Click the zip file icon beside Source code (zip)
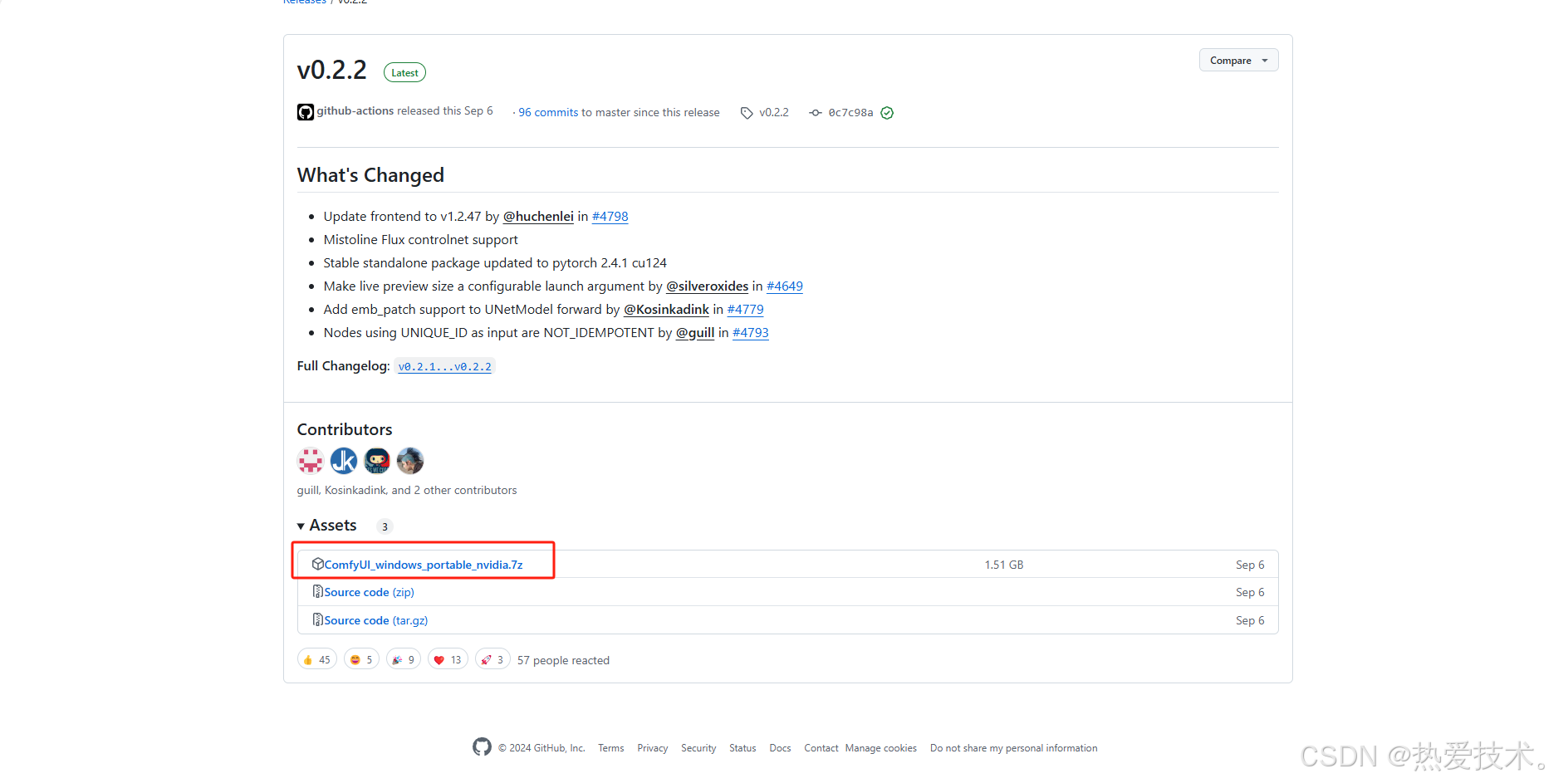This screenshot has width=1568, height=783. [x=317, y=592]
